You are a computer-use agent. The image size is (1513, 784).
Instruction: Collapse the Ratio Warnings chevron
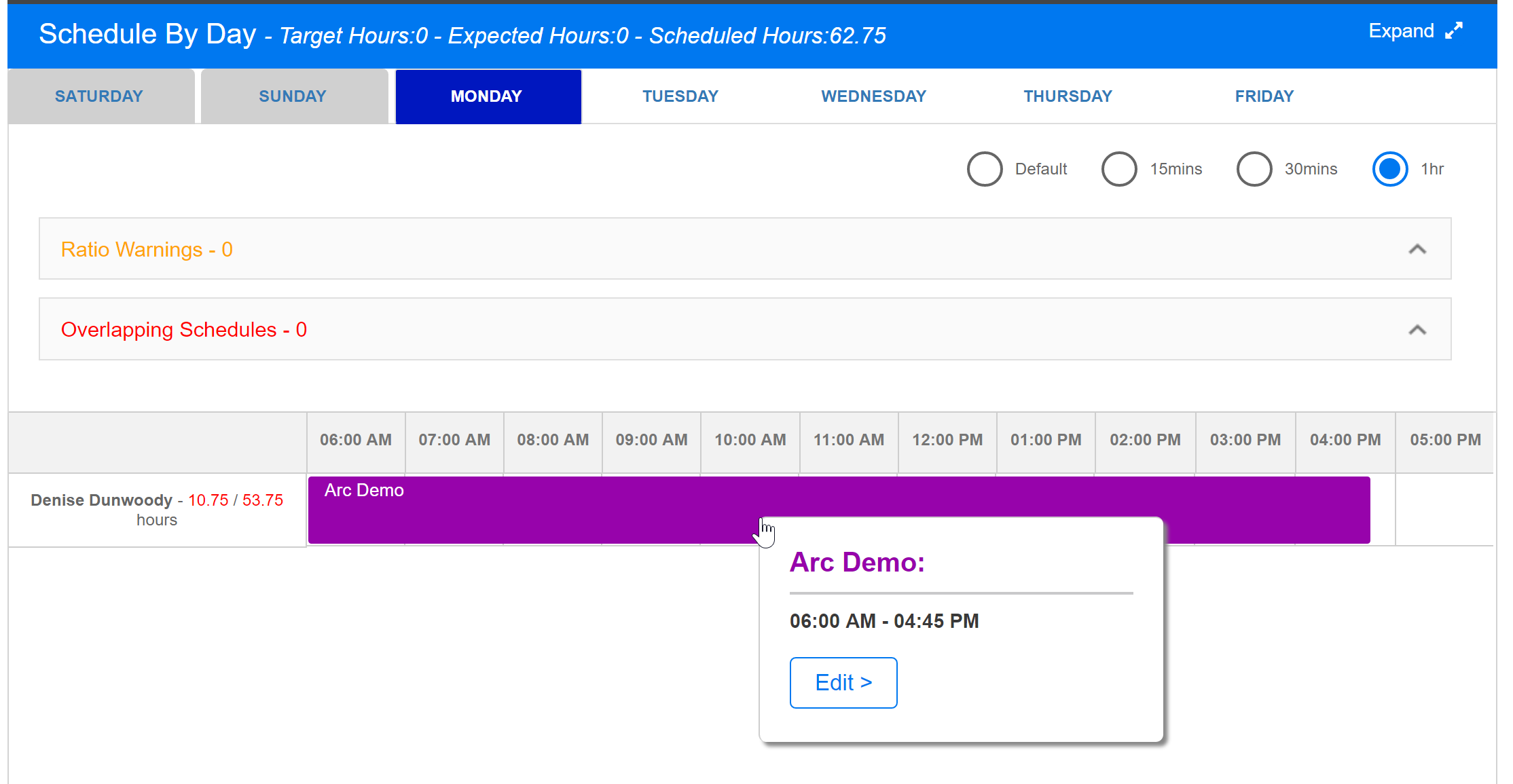pos(1417,249)
